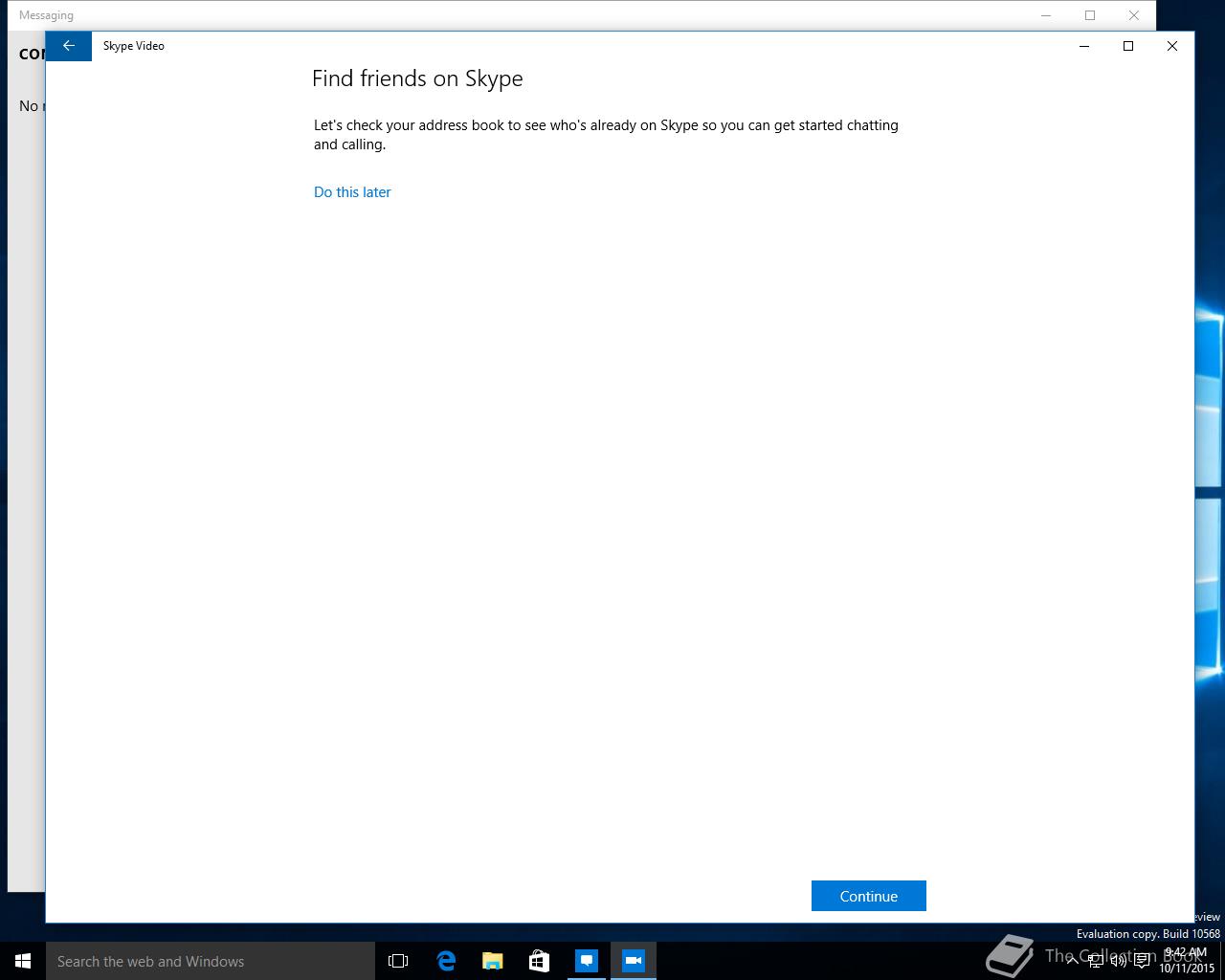
Task: Close the Skype Video window
Action: 1172,46
